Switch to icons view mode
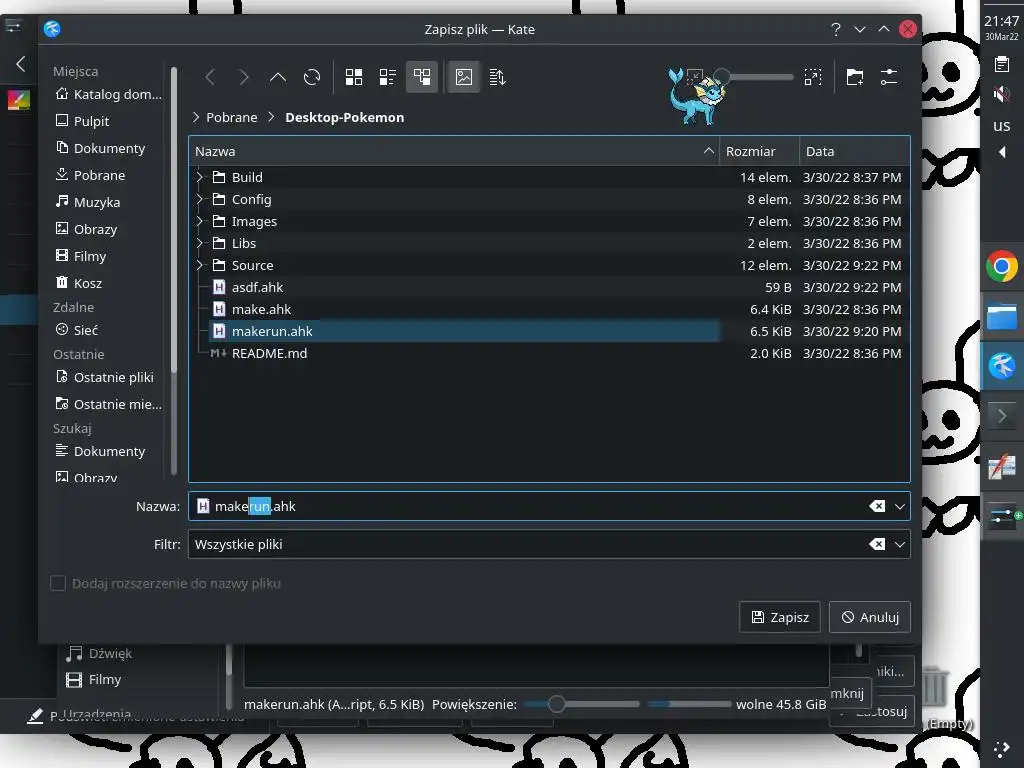This screenshot has width=1024, height=768. tap(354, 77)
